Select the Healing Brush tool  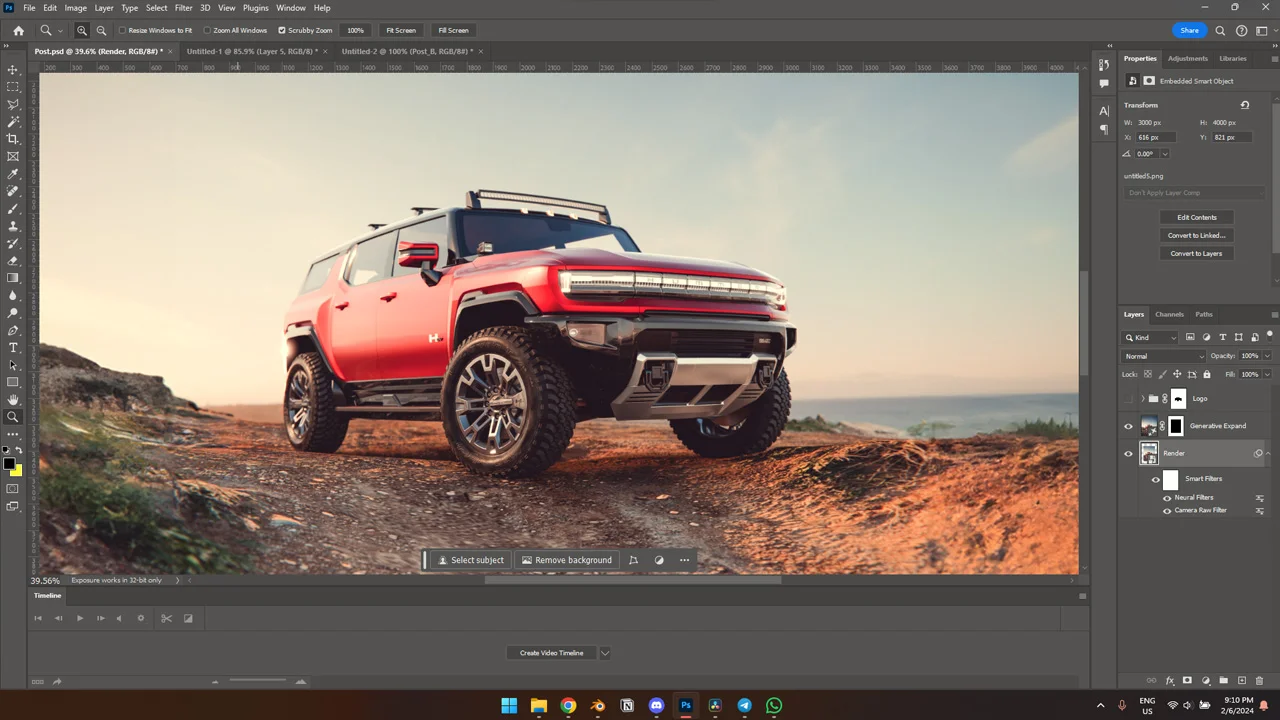coord(13,190)
